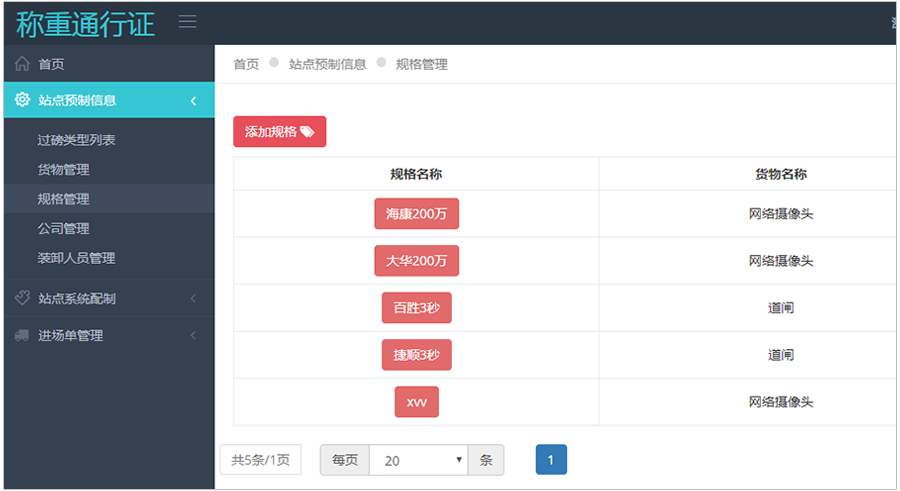Open 货物管理 submenu item
Image resolution: width=900 pixels, height=491 pixels.
pos(63,169)
